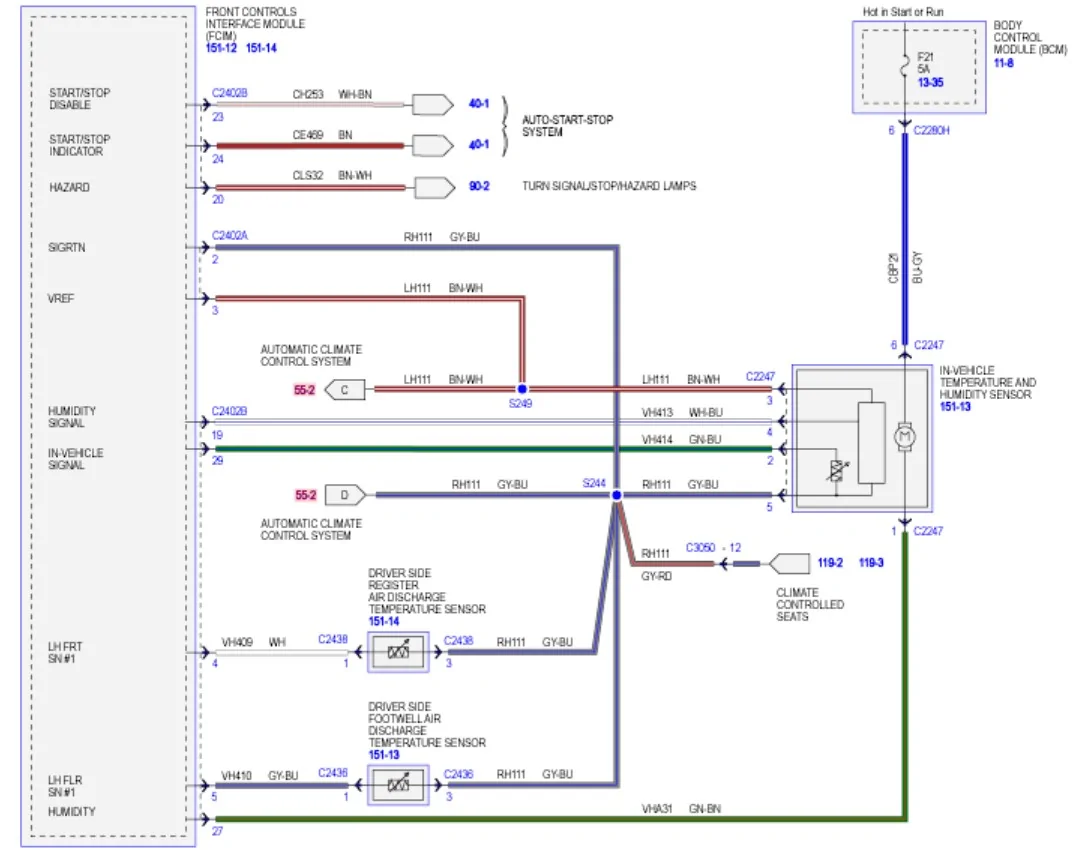Click the SIGRTN pin label
This screenshot has height=850, width=1087.
pos(67,248)
